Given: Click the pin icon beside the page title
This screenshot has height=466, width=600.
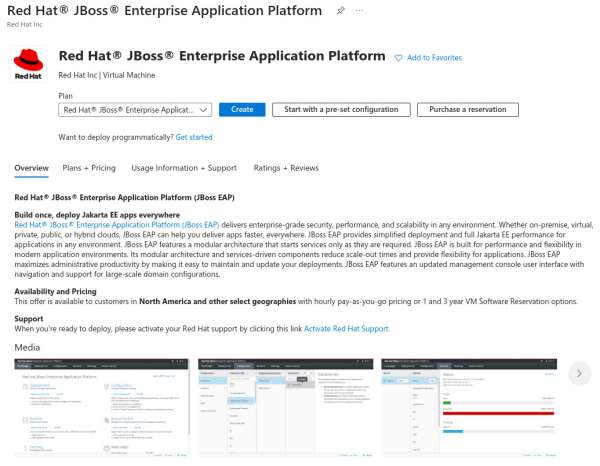Looking at the screenshot, I should (340, 11).
